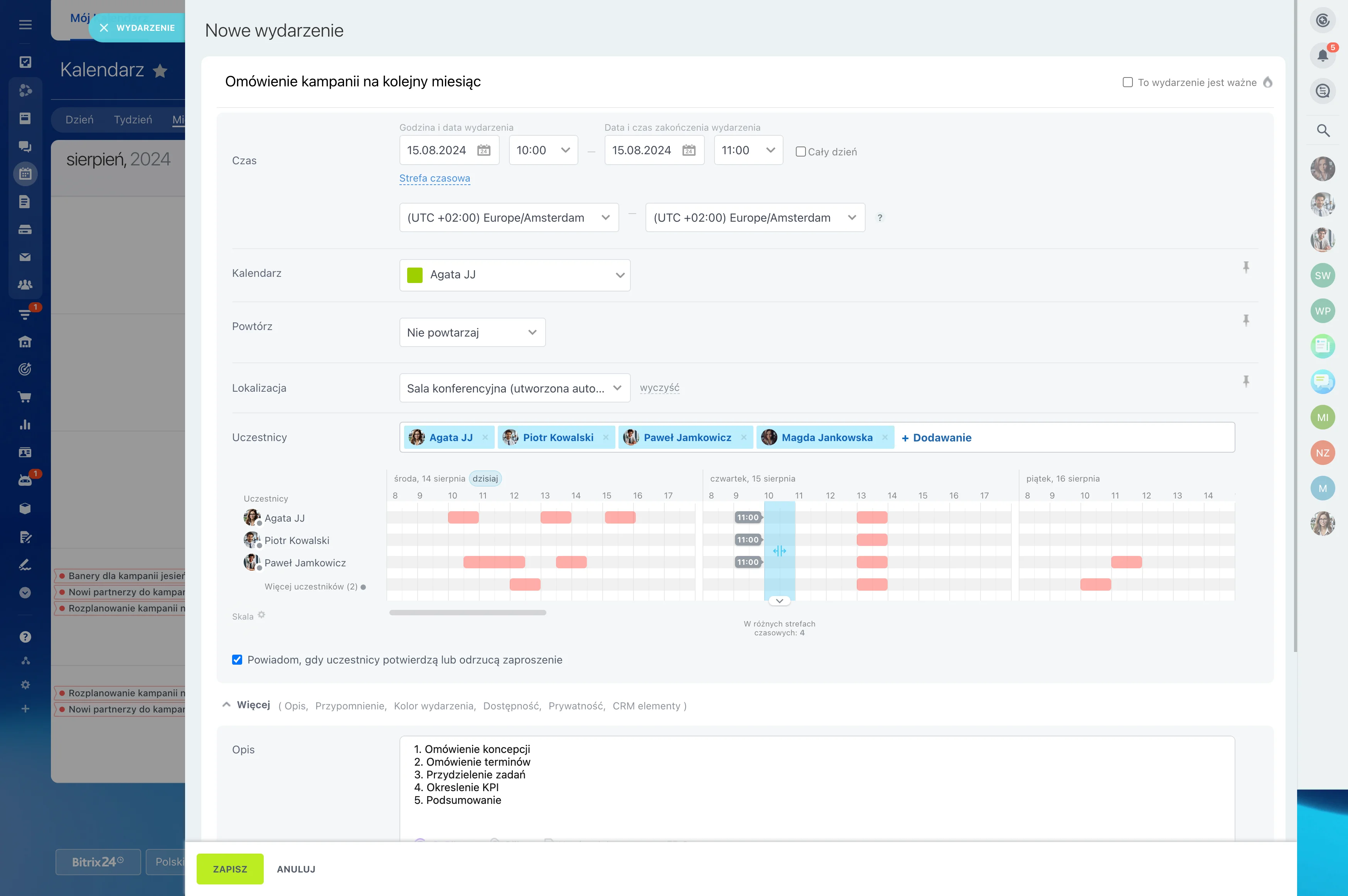This screenshot has height=896, width=1348.
Task: Remove Magda Jankowska from participants
Action: click(885, 437)
